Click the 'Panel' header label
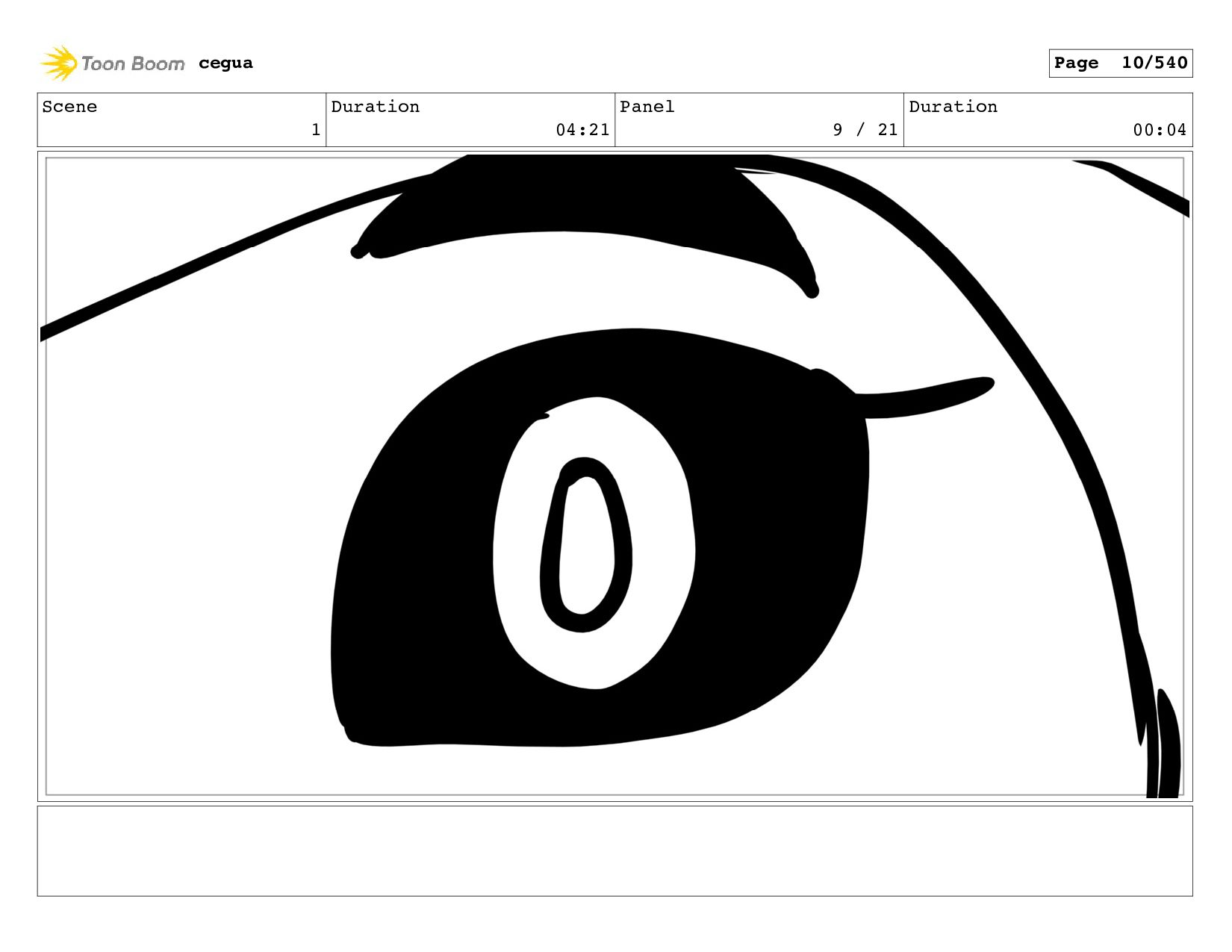Image resolution: width=1232 pixels, height=952 pixels. [x=647, y=107]
